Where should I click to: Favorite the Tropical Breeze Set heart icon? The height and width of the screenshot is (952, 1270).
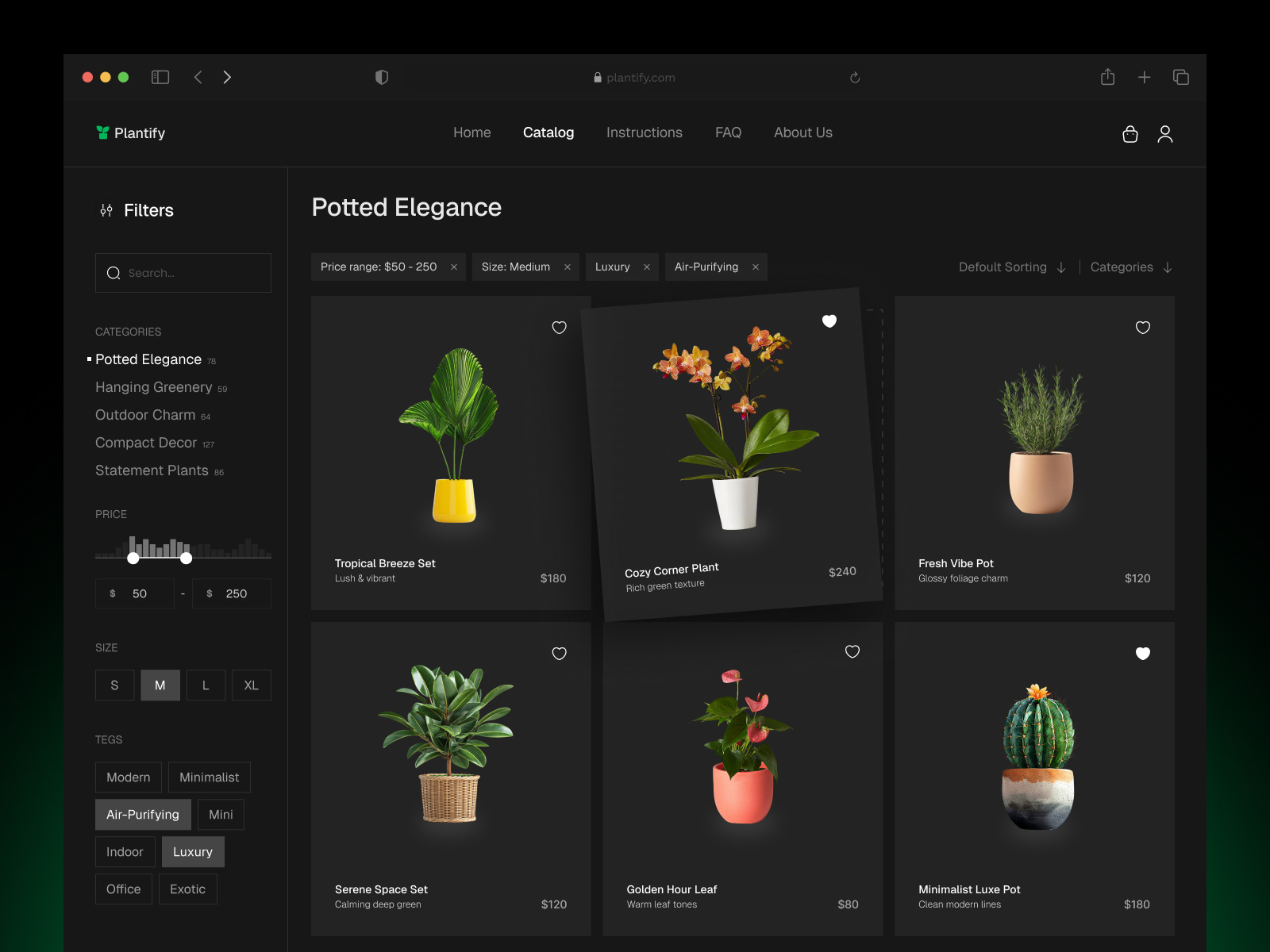(560, 328)
